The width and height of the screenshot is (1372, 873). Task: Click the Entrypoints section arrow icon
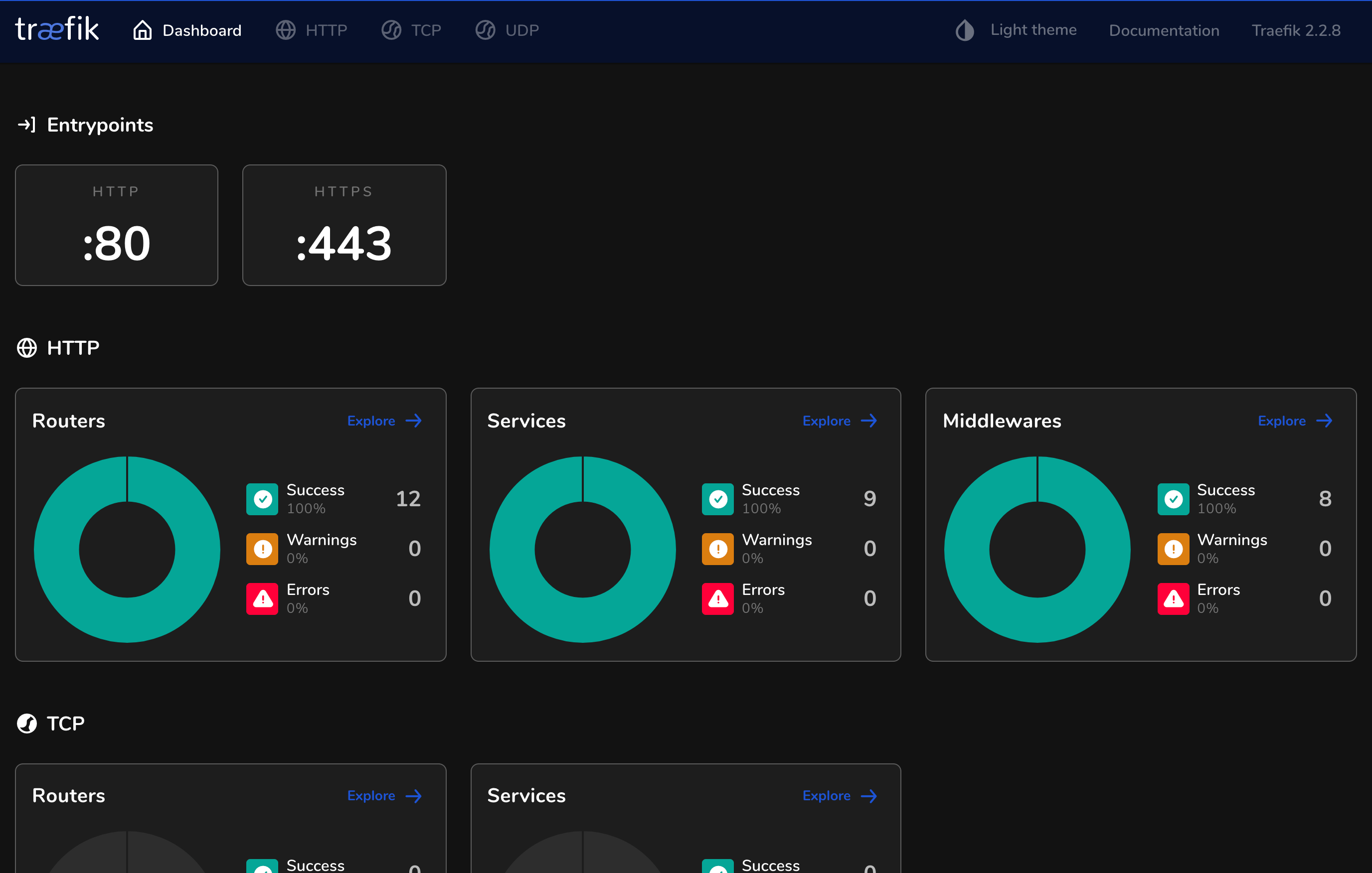point(27,125)
